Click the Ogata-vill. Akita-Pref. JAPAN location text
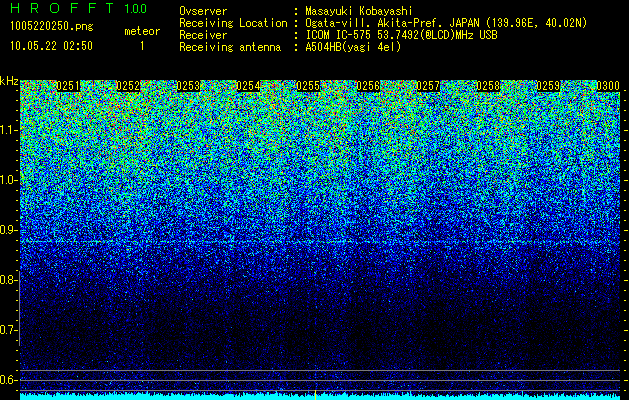629x400 pixels. [446, 23]
